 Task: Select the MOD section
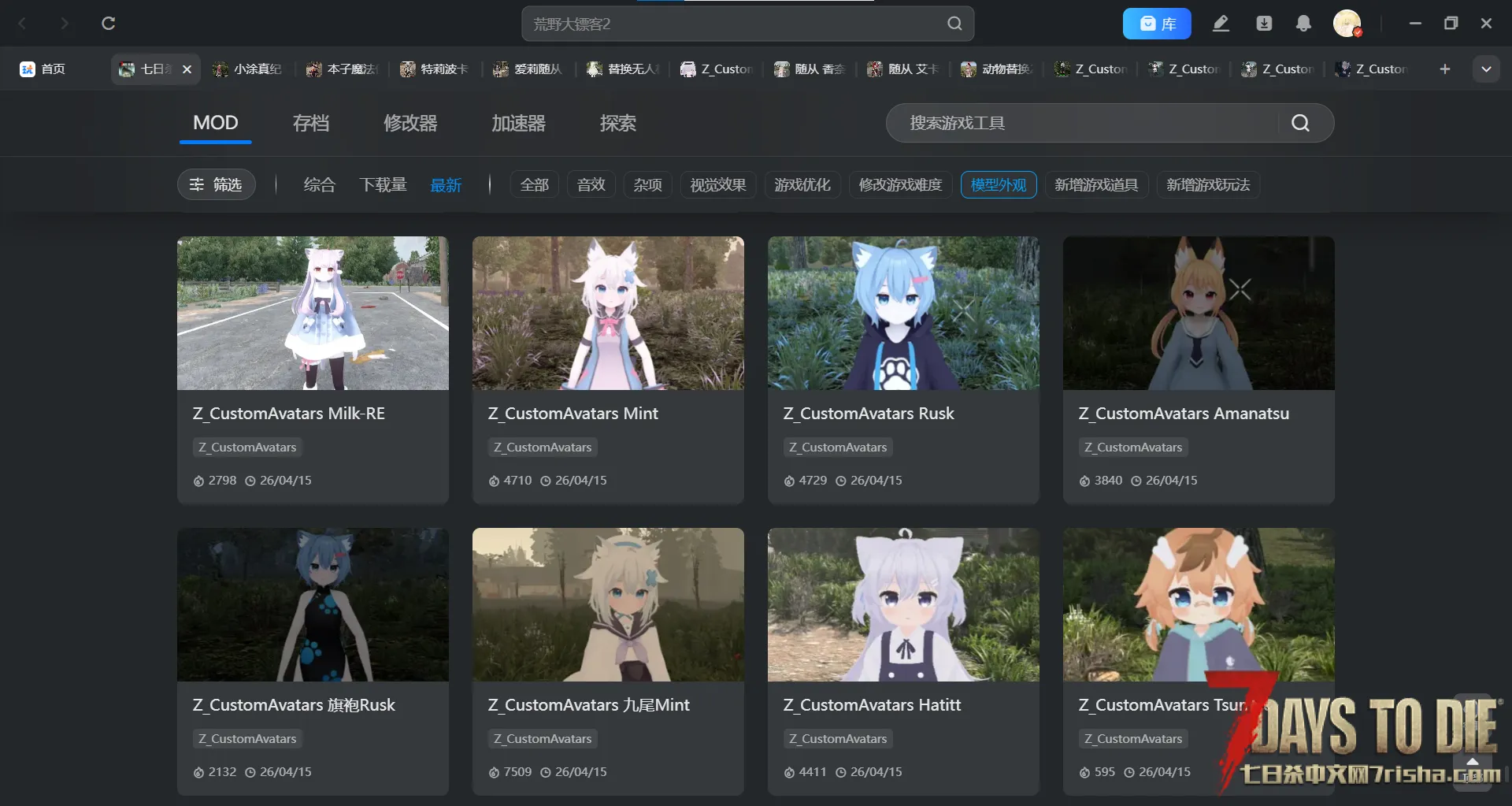(x=215, y=123)
